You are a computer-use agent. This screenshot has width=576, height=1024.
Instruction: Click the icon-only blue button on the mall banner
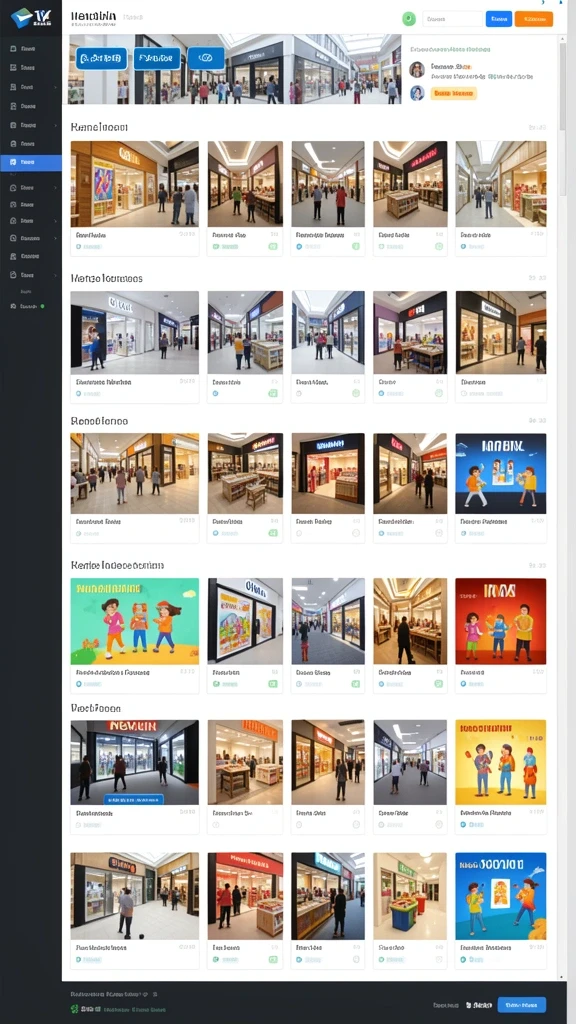click(x=206, y=58)
